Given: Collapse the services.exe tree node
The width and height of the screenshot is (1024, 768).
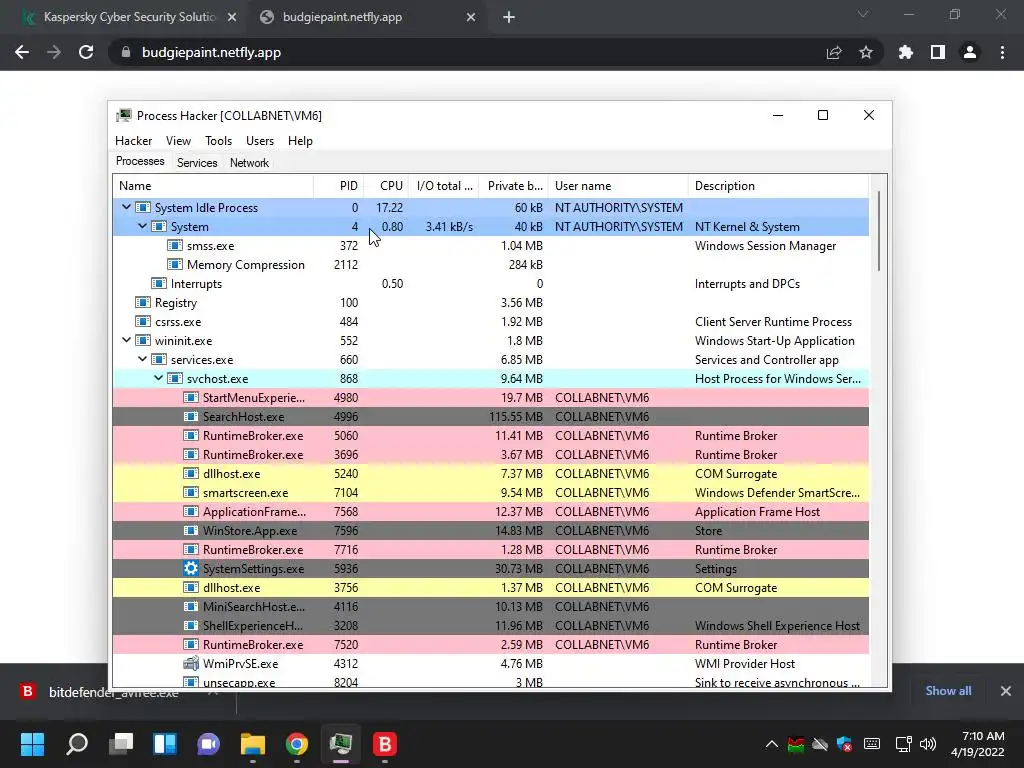Looking at the screenshot, I should [142, 359].
